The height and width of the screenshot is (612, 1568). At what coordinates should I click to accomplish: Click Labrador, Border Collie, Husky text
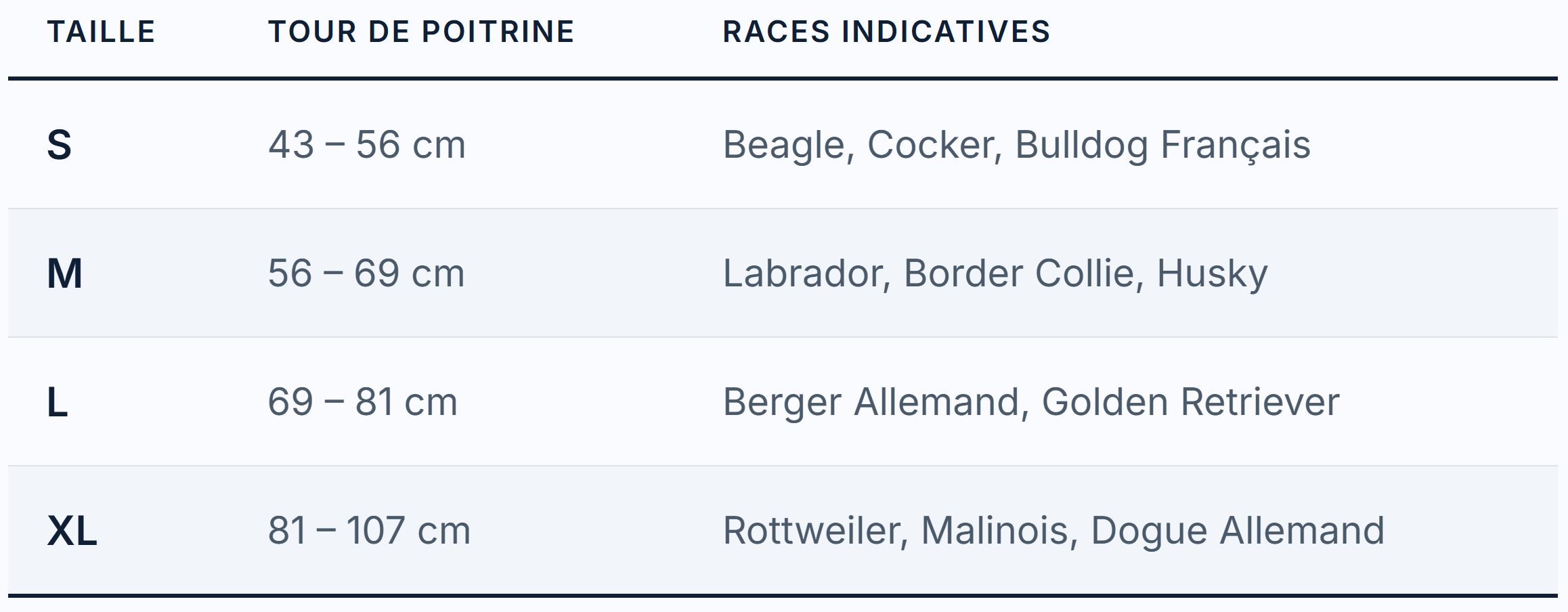tap(995, 275)
